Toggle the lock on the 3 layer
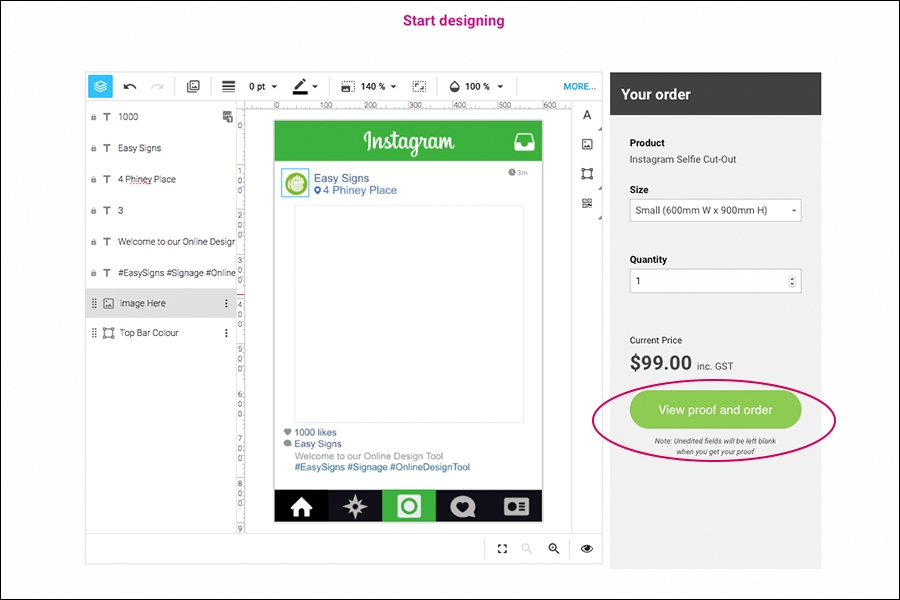This screenshot has height=600, width=900. tap(94, 211)
